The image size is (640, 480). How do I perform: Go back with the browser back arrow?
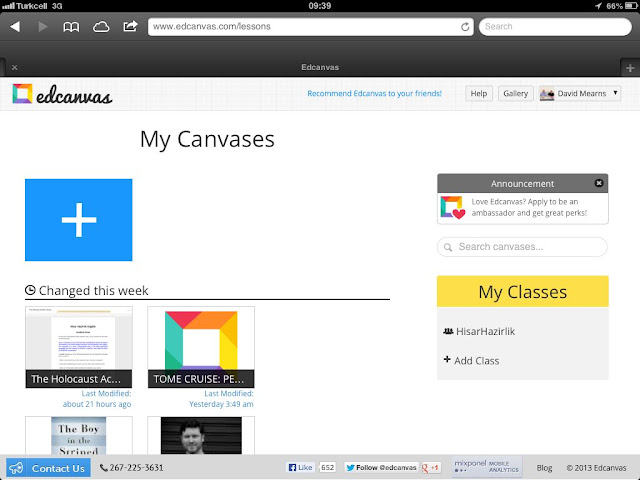tap(15, 27)
